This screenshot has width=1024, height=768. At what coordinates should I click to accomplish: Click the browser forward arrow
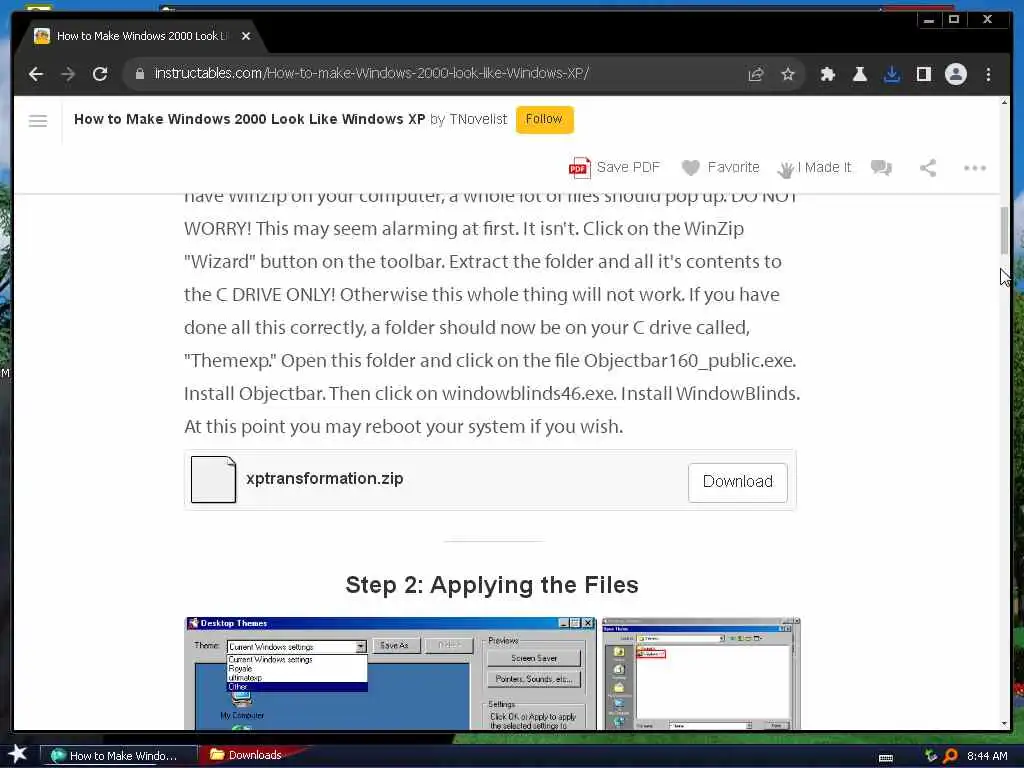click(x=68, y=74)
